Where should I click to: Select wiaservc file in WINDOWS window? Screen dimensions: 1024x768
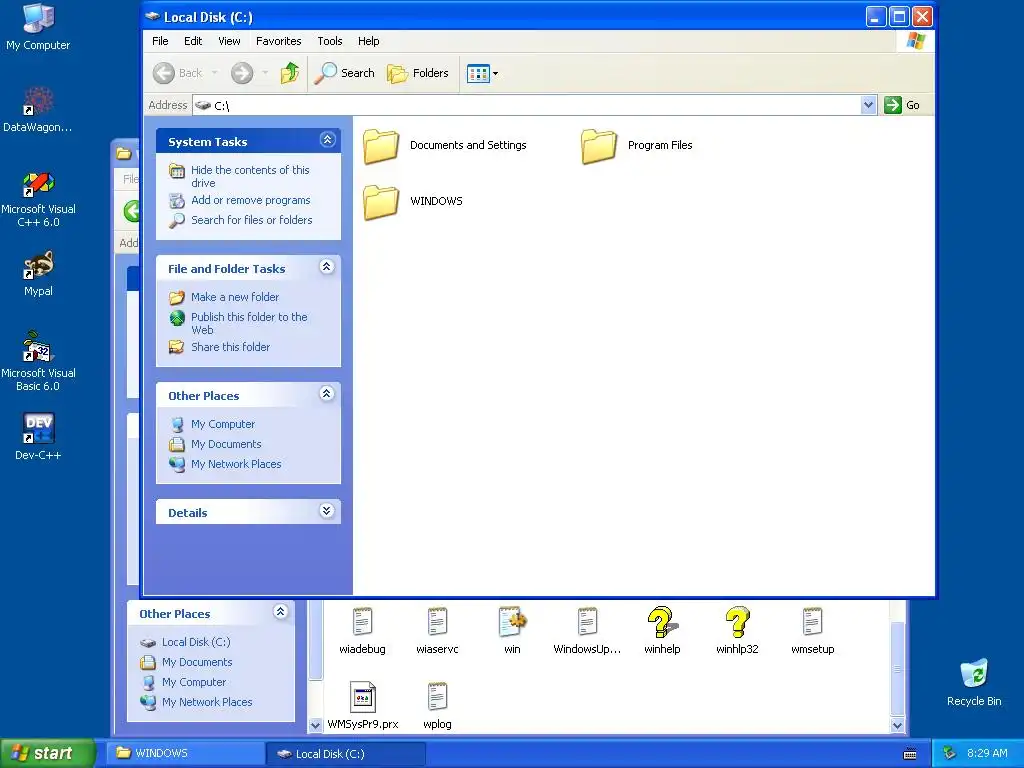(x=437, y=631)
